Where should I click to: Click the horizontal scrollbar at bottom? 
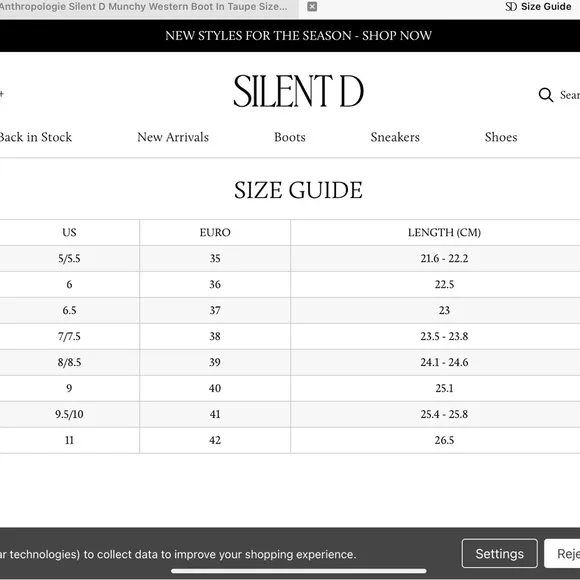pyautogui.click(x=299, y=571)
